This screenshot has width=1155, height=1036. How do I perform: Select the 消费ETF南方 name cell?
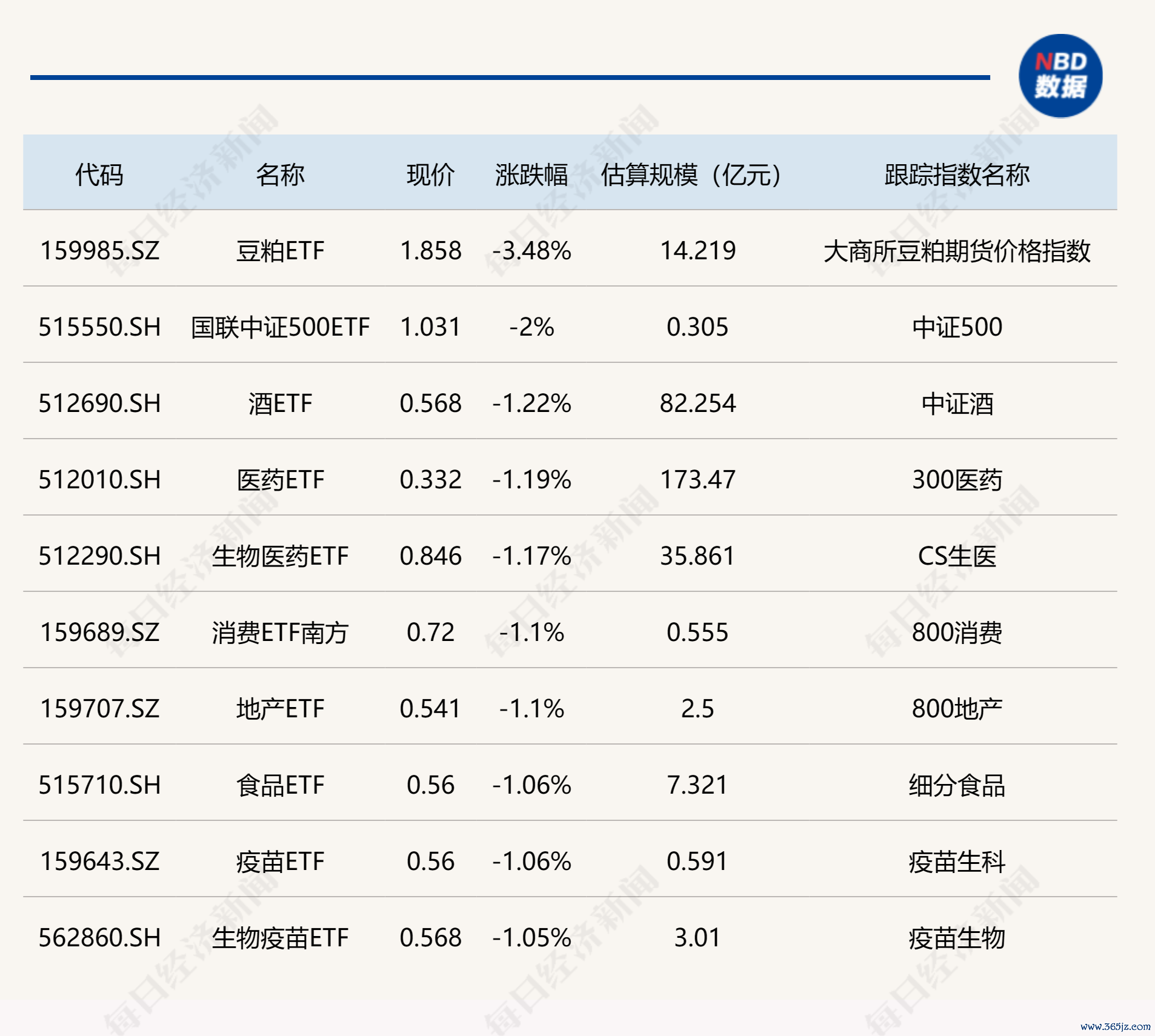pyautogui.click(x=280, y=633)
